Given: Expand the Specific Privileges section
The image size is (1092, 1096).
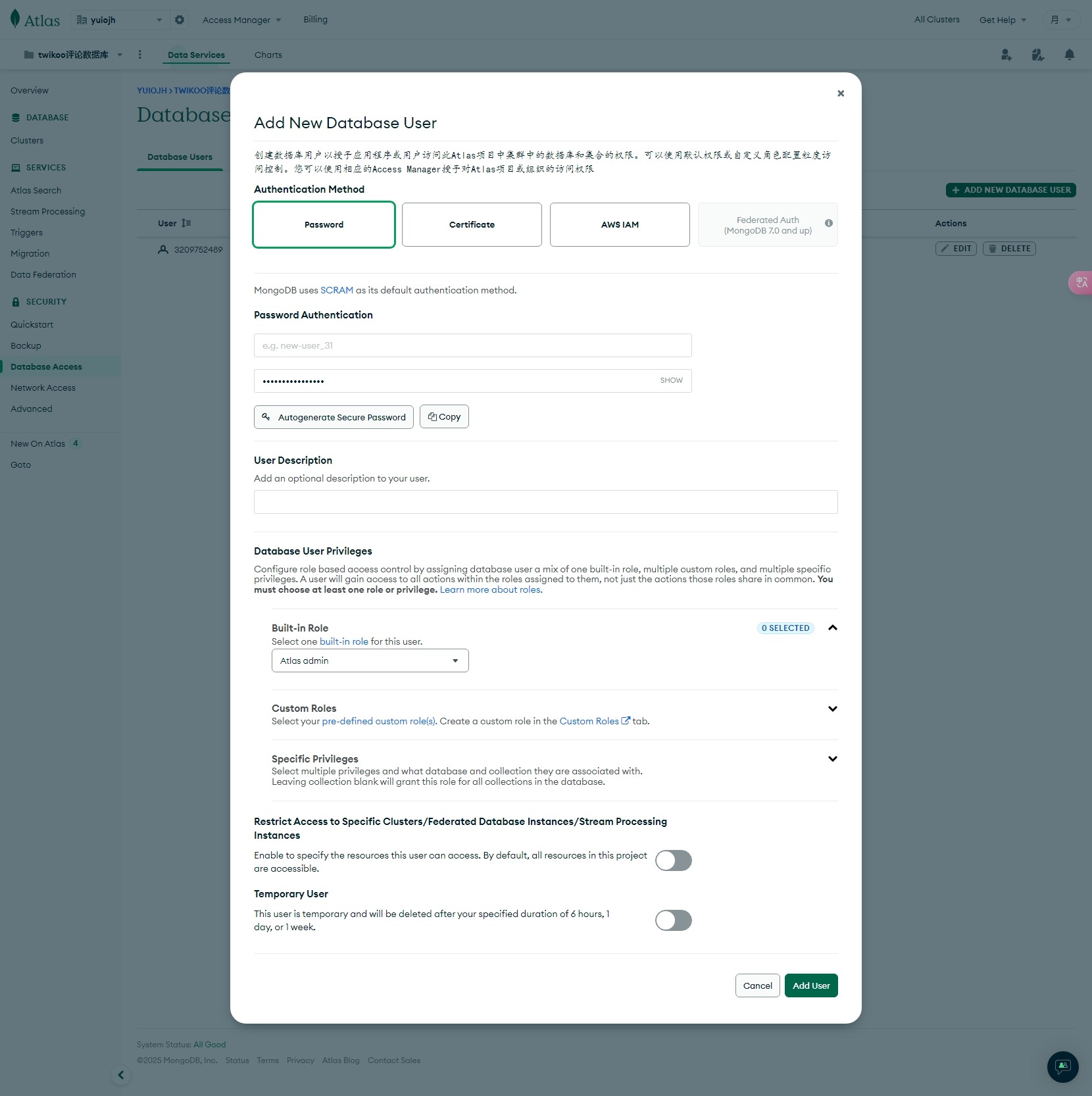Looking at the screenshot, I should pos(831,759).
